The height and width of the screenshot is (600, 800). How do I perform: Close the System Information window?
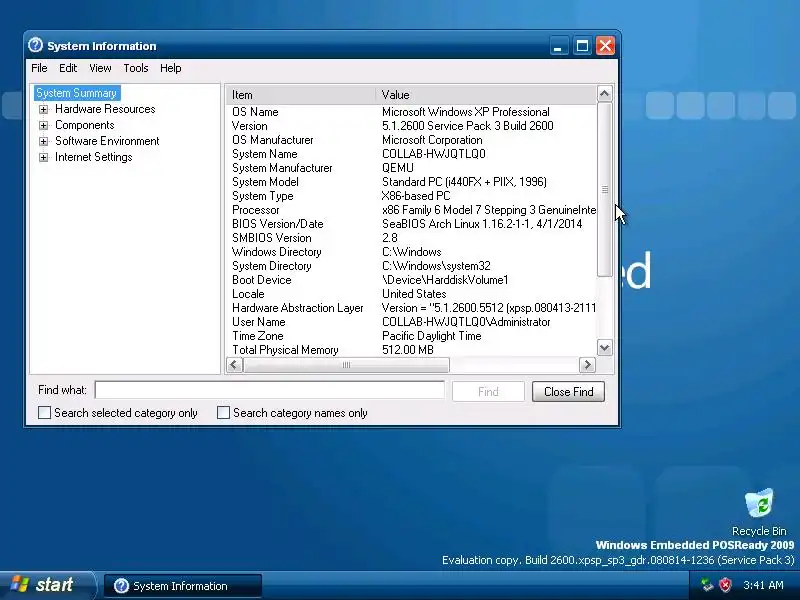tap(606, 46)
